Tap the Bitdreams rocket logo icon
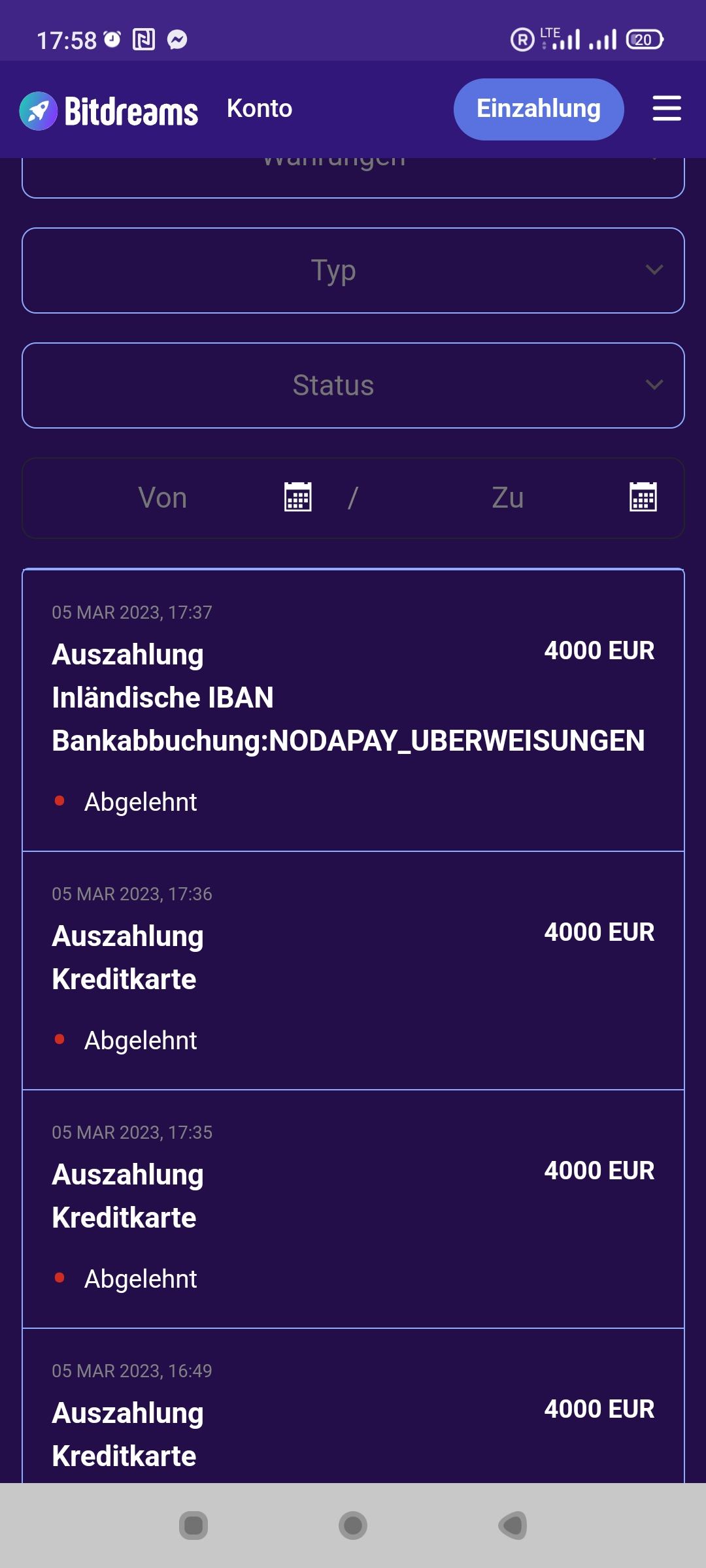Viewport: 706px width, 1568px height. [x=39, y=110]
